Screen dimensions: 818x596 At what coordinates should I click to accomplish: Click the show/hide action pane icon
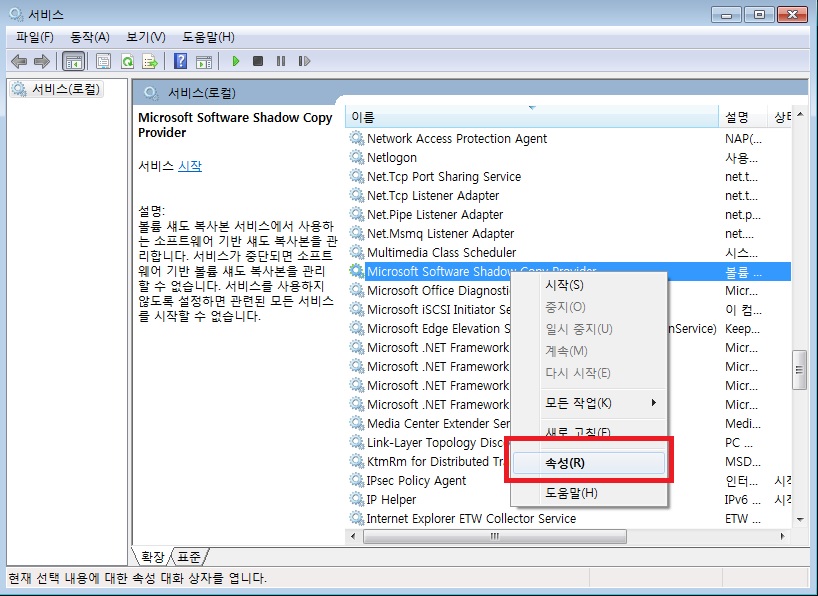pos(204,62)
